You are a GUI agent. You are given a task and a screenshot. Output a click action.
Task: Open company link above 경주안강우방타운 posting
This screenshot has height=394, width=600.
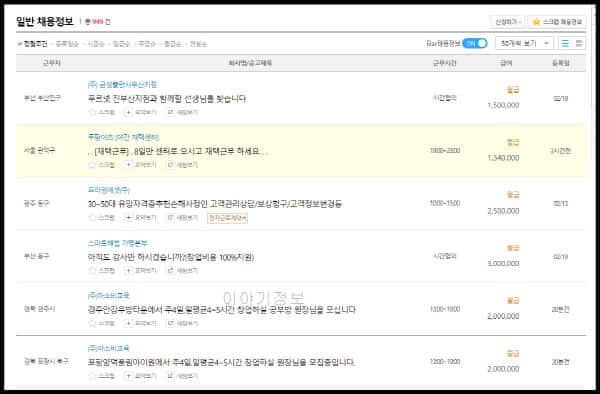(x=109, y=296)
